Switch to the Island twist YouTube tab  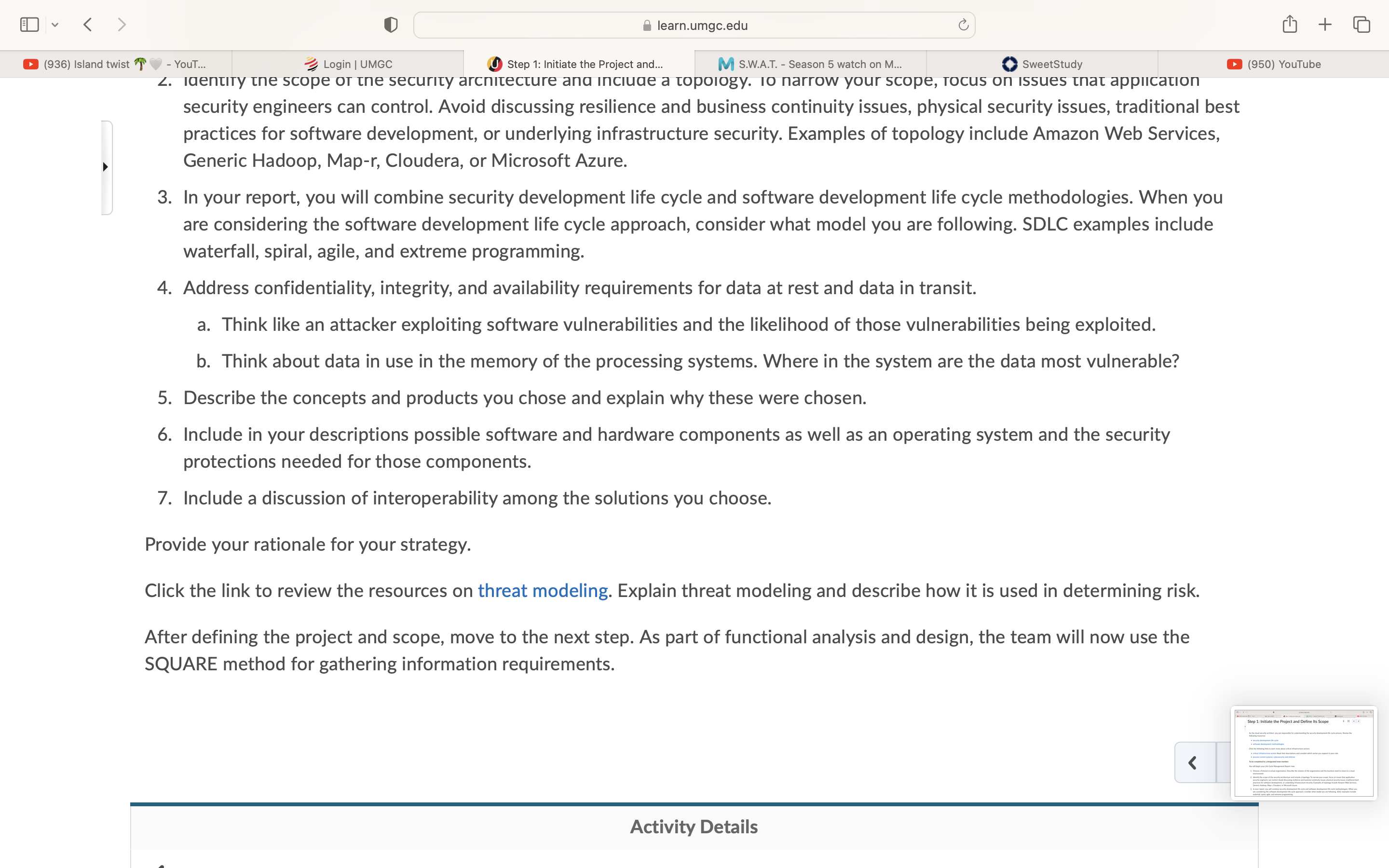coord(116,64)
